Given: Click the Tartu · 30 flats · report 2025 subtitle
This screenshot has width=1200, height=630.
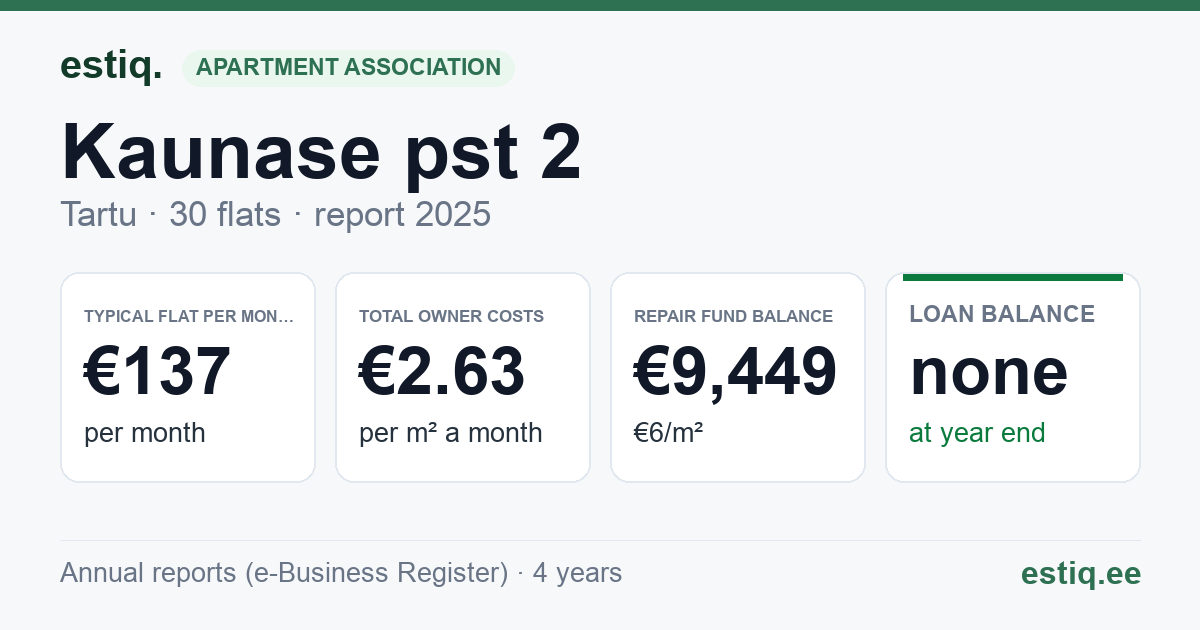Looking at the screenshot, I should (275, 214).
